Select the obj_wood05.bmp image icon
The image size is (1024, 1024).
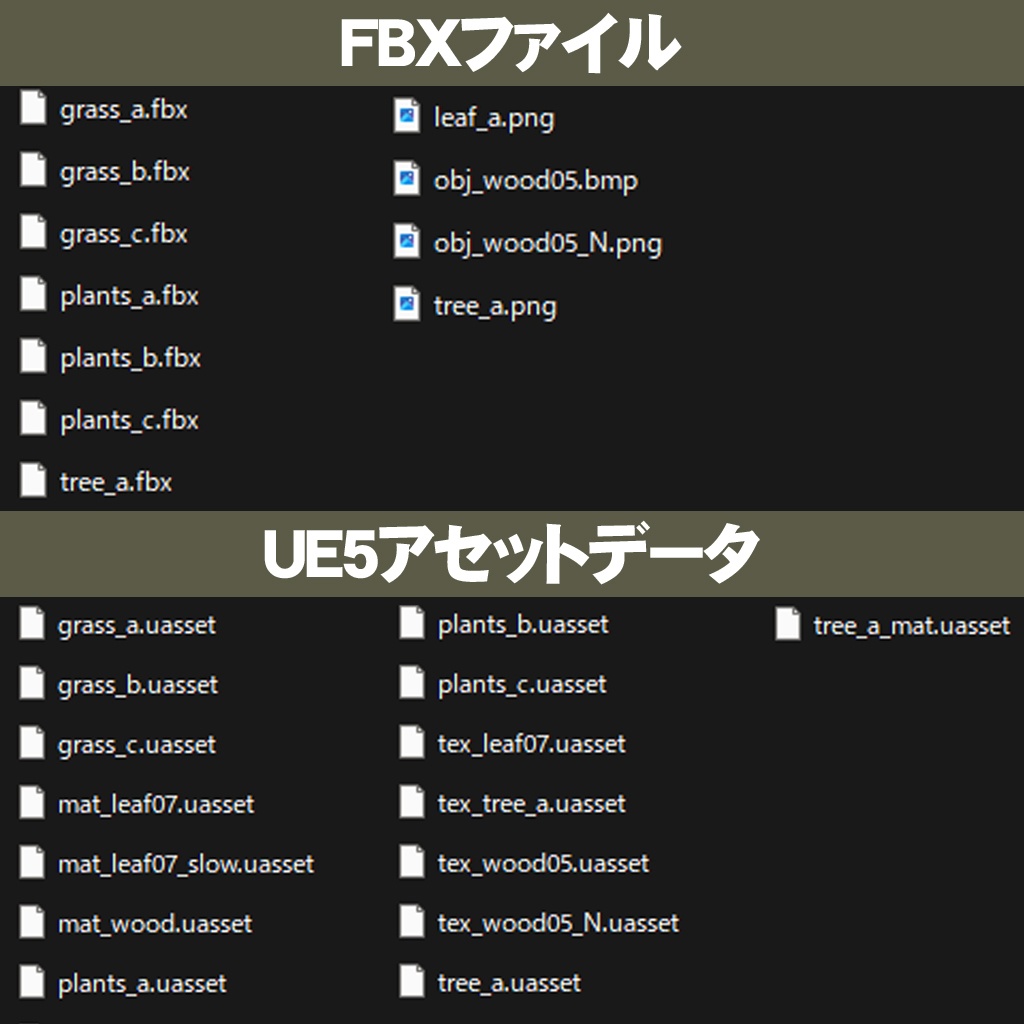click(408, 179)
